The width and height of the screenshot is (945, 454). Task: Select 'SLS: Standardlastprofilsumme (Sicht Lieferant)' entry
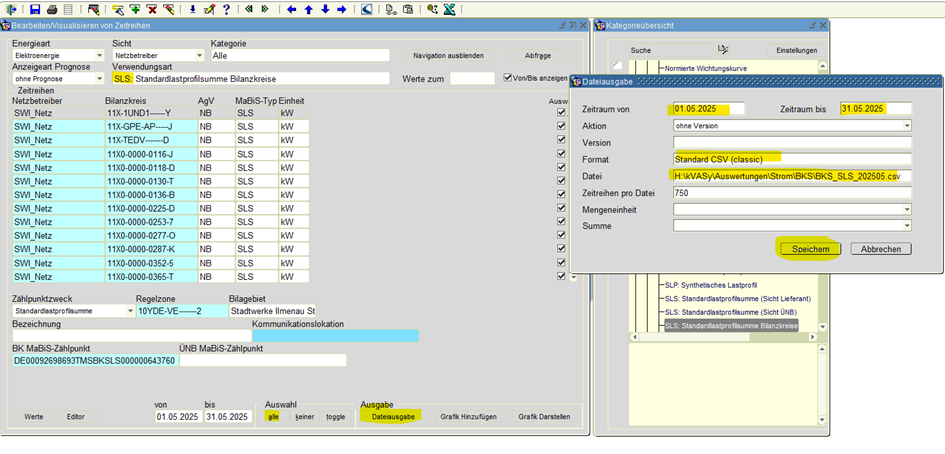[x=737, y=299]
